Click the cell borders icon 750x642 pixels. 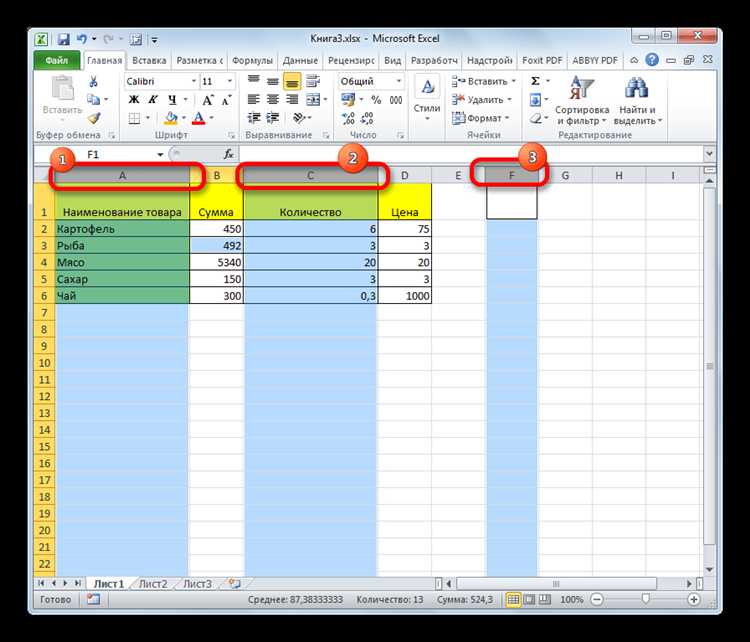pos(134,118)
